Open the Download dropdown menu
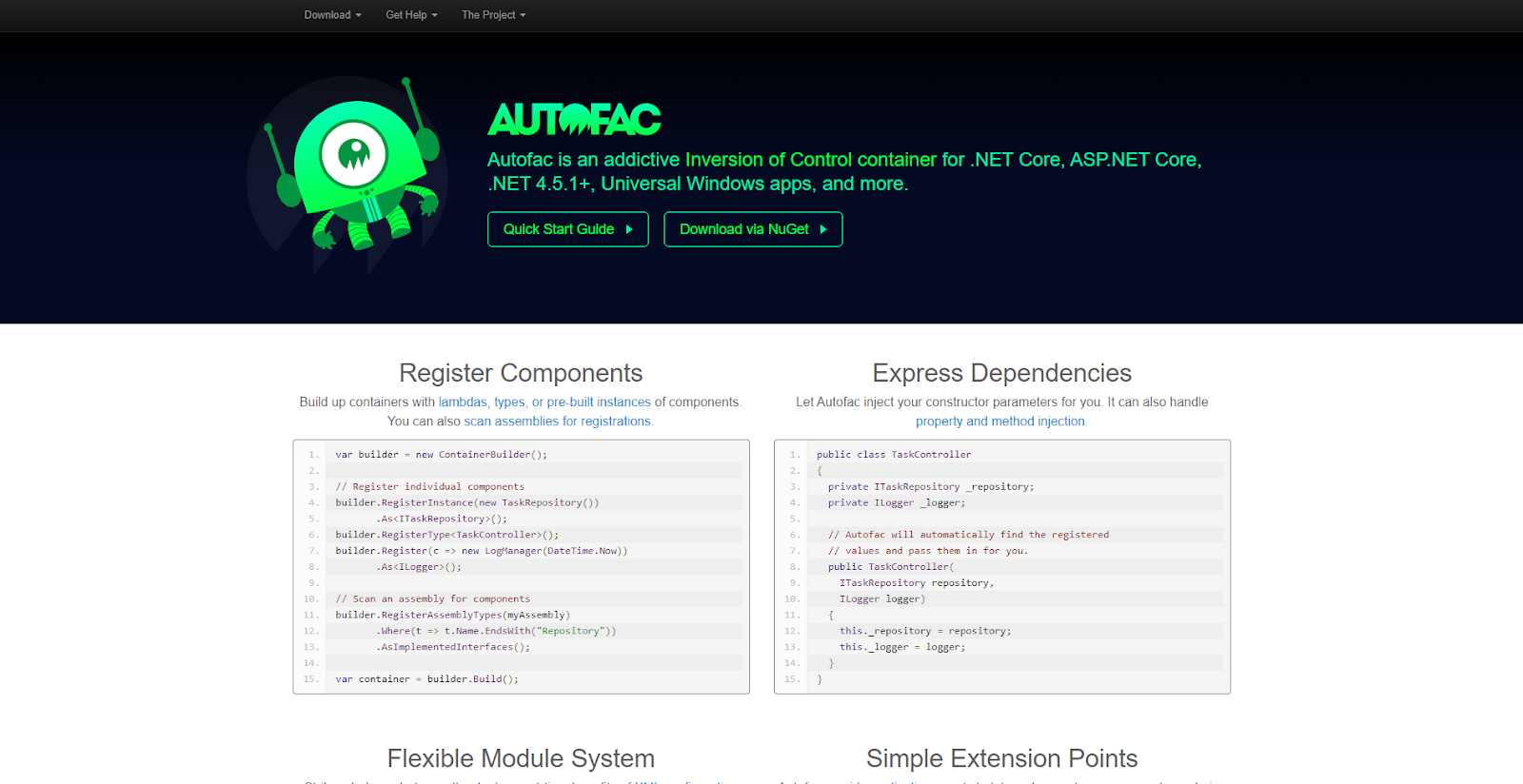 [332, 15]
